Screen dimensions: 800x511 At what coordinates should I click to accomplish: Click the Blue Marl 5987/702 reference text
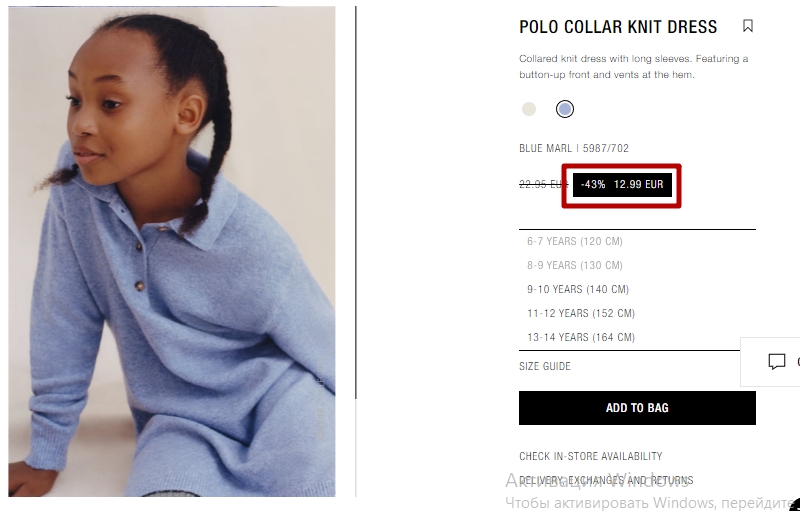[x=574, y=148]
